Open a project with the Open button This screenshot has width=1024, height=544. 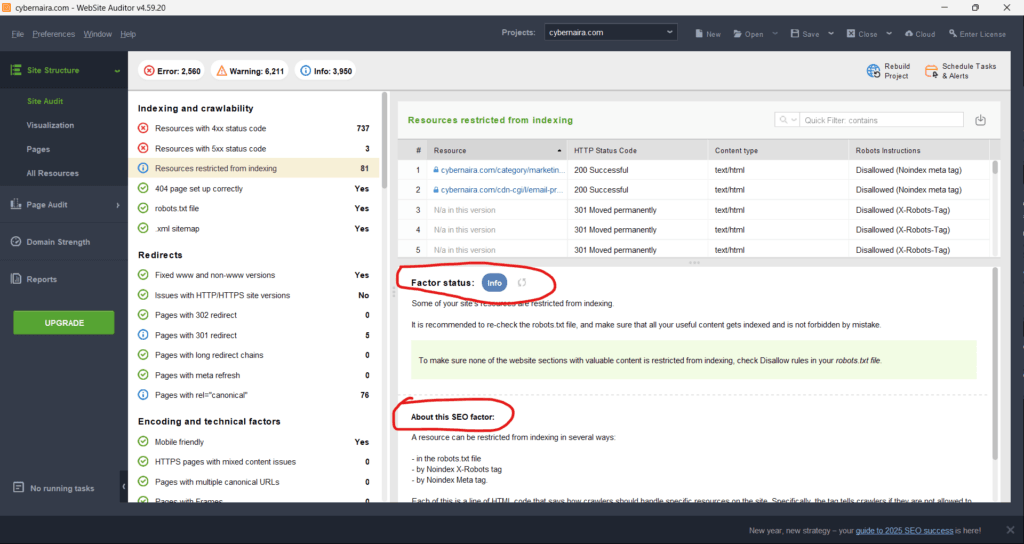[x=748, y=34]
